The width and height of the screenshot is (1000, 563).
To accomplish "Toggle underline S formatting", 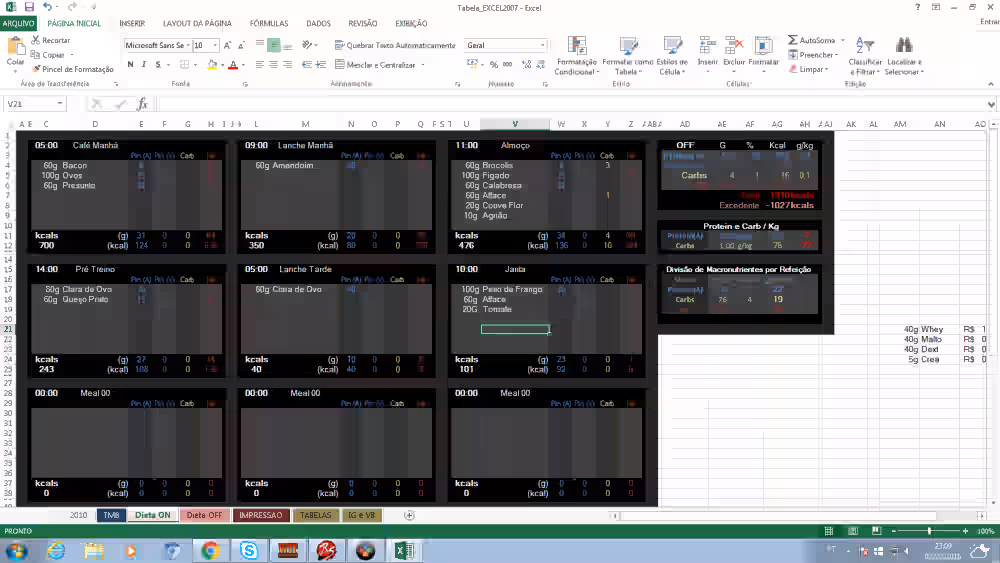I will click(158, 64).
